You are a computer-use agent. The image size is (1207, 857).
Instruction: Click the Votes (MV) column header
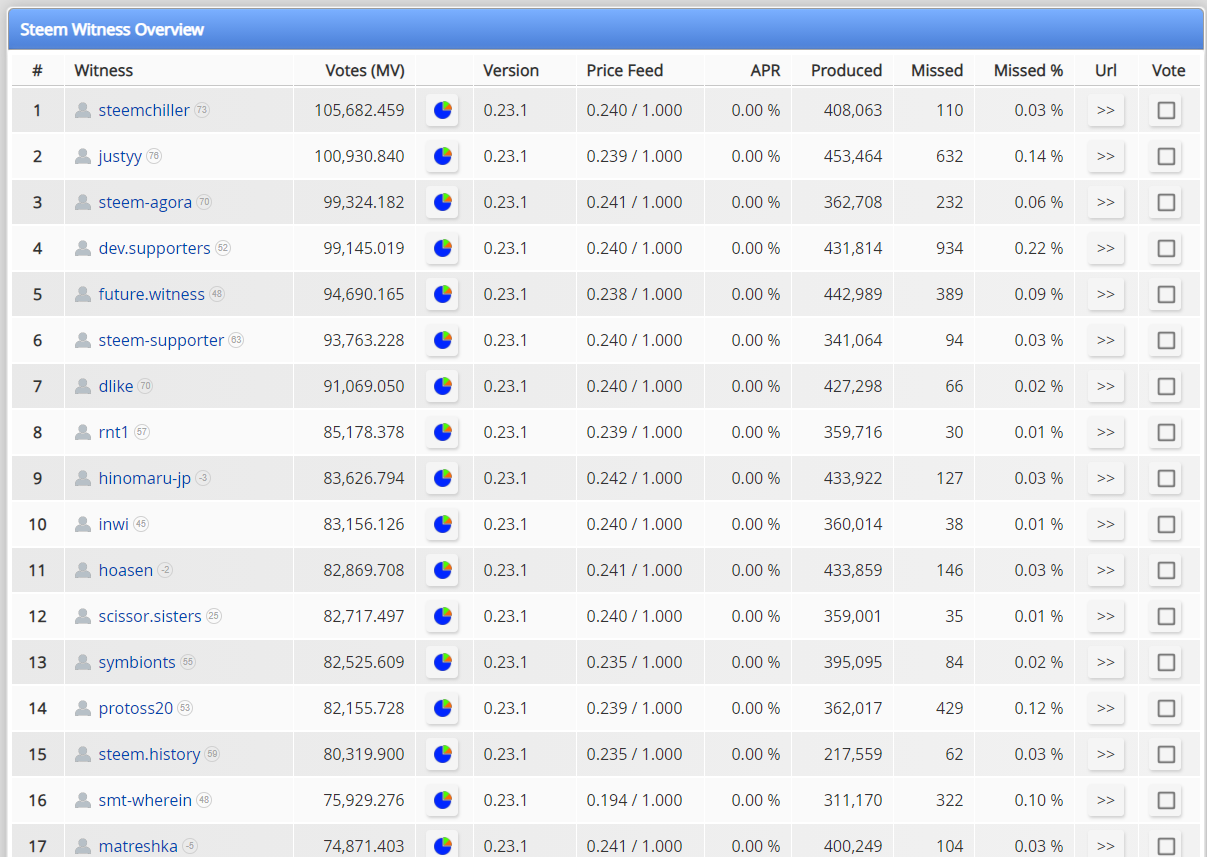(x=365, y=70)
